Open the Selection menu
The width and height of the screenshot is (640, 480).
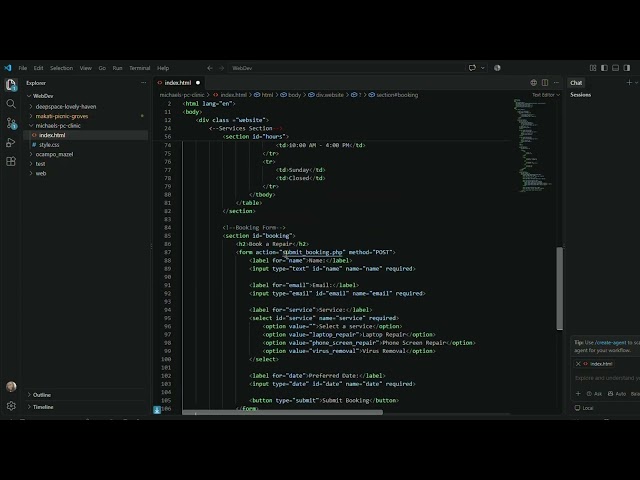[x=62, y=68]
